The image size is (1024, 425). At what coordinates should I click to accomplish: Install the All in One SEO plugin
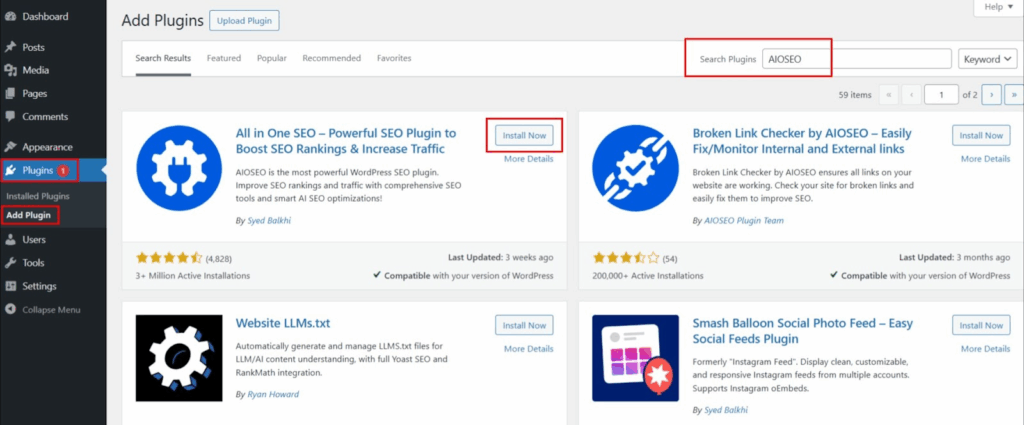coord(524,136)
